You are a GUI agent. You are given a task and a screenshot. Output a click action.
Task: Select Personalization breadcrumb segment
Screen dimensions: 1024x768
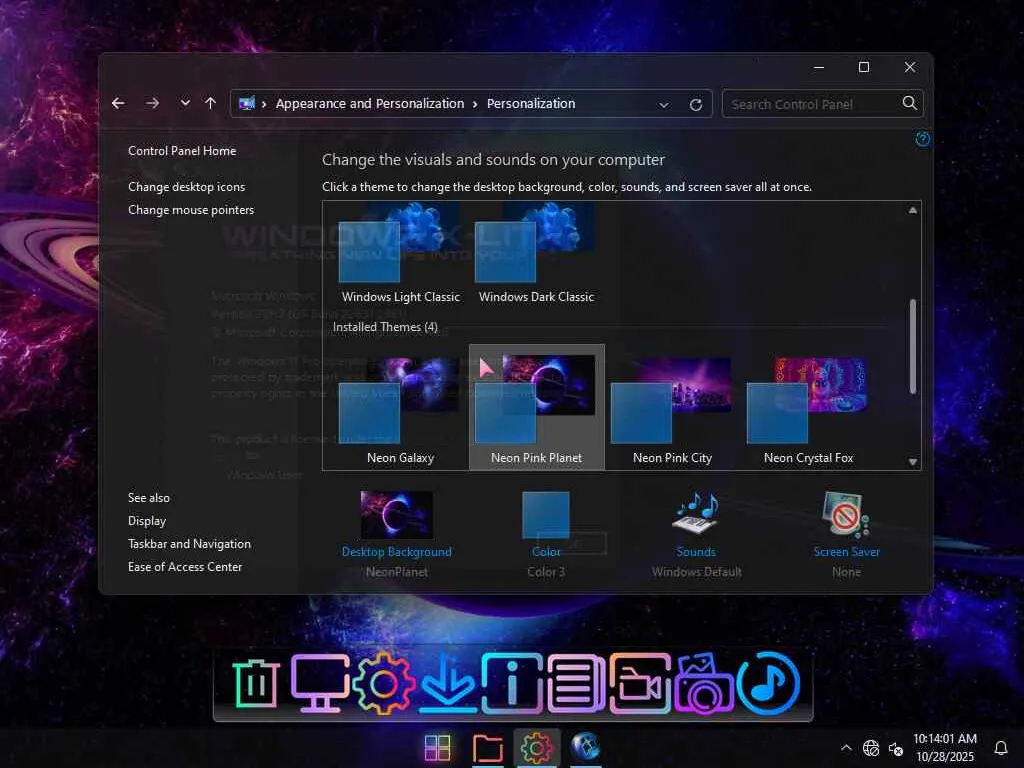(x=531, y=103)
